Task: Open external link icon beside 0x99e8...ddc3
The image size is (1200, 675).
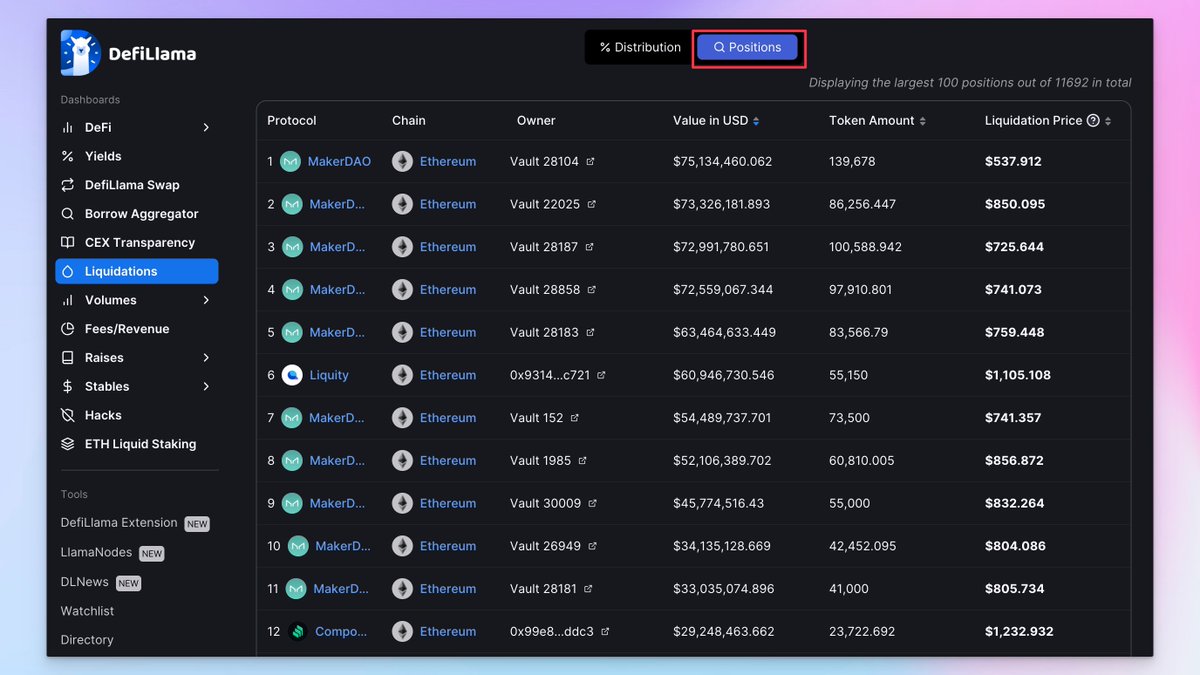Action: [605, 632]
